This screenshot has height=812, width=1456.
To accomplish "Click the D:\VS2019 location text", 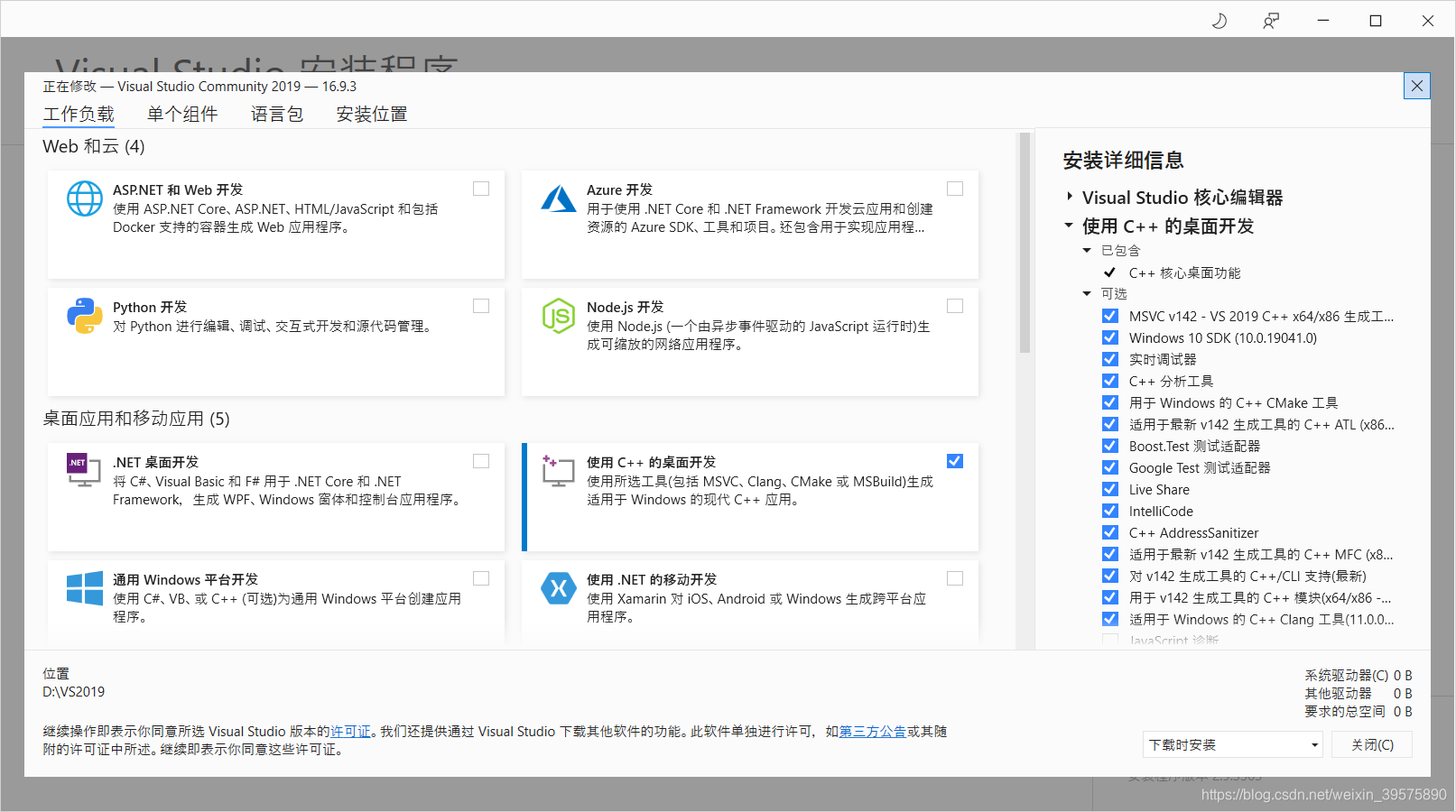I will click(74, 691).
